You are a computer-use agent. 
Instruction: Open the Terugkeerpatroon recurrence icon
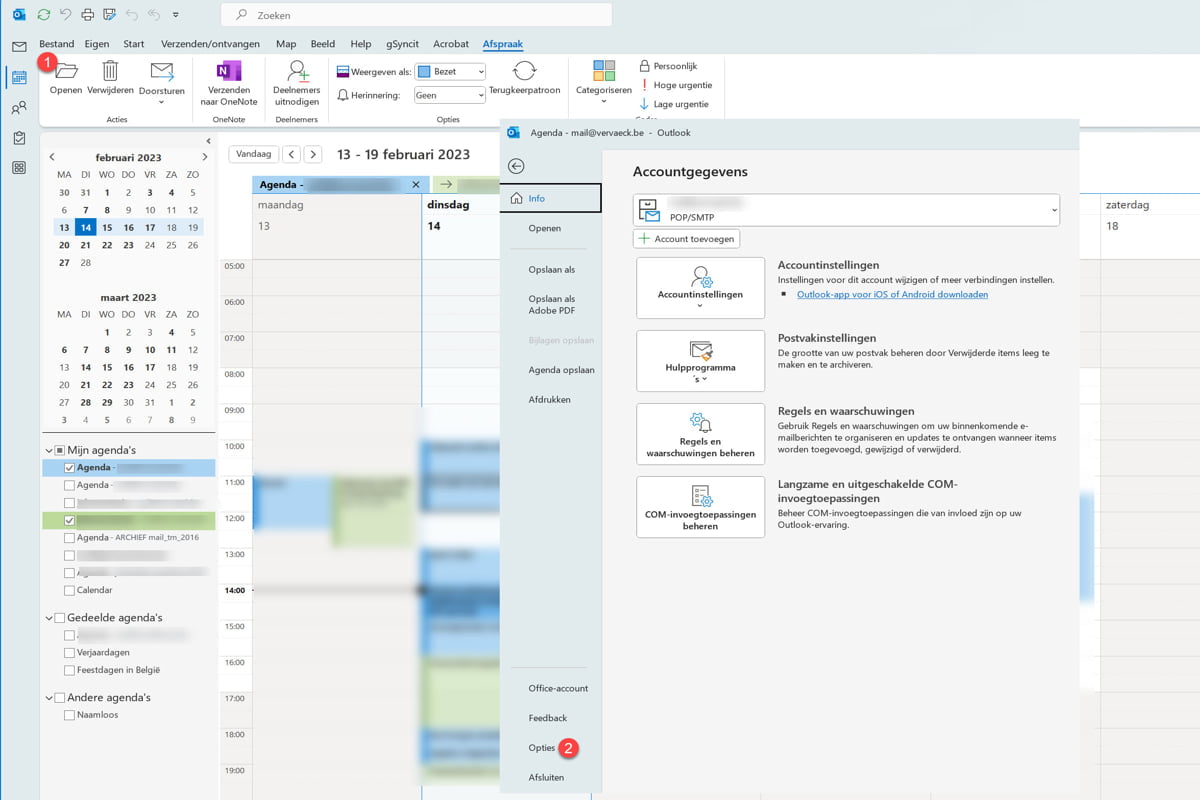524,72
